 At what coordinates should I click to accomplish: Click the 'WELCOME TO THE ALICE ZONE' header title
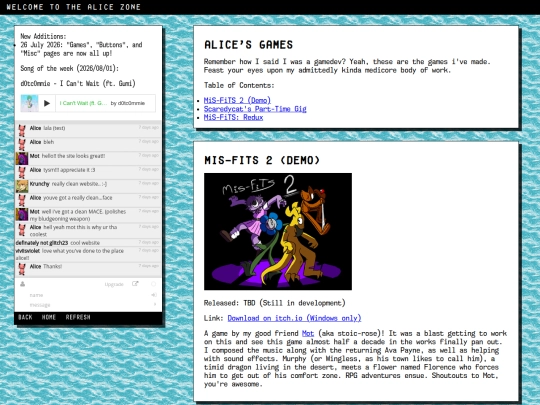[73, 7]
